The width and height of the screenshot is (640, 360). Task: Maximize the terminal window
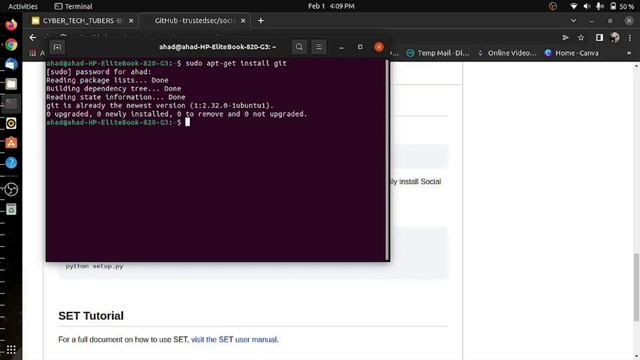point(360,47)
